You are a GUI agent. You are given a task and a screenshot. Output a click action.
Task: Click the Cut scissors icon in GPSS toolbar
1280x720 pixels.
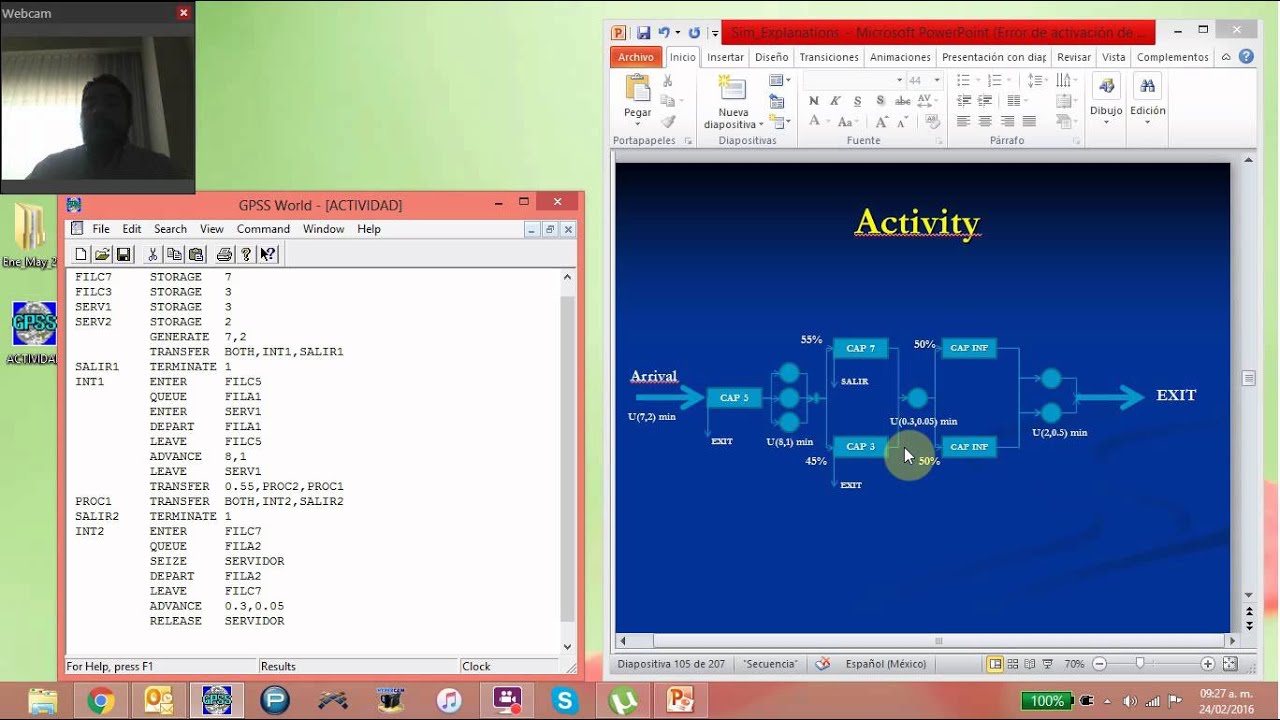[x=153, y=255]
